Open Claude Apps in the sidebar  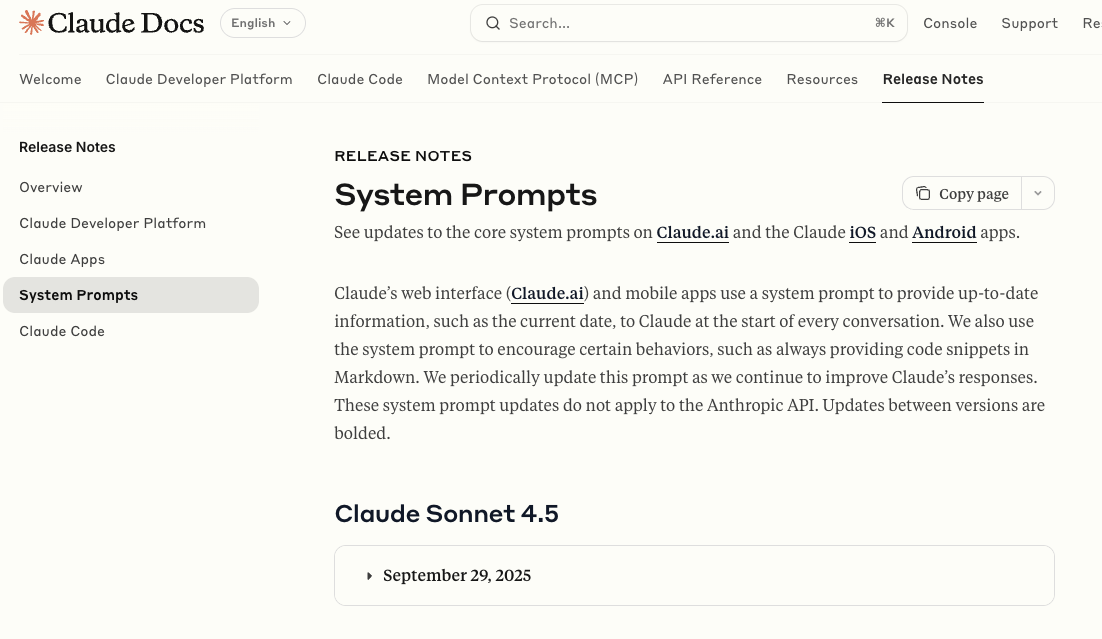[x=62, y=259]
